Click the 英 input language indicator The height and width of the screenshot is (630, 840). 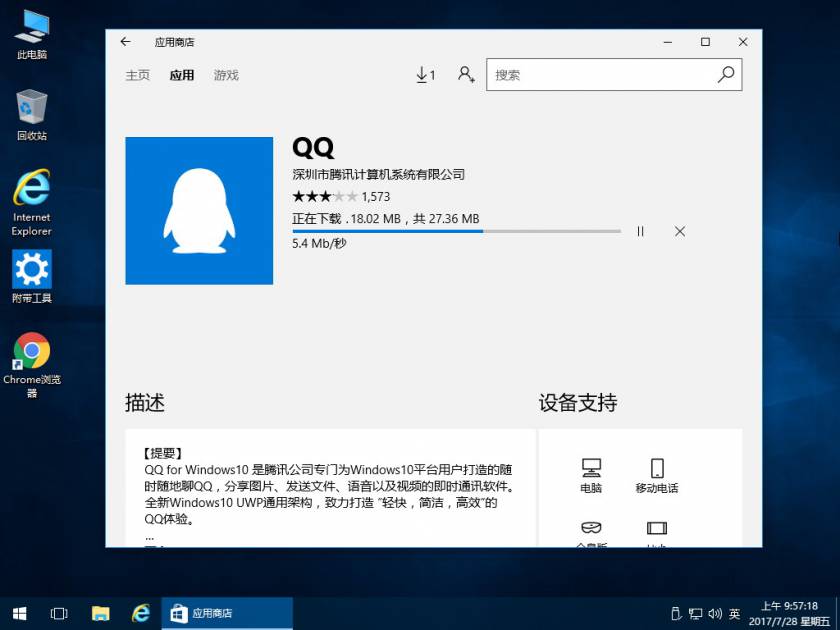coord(734,613)
